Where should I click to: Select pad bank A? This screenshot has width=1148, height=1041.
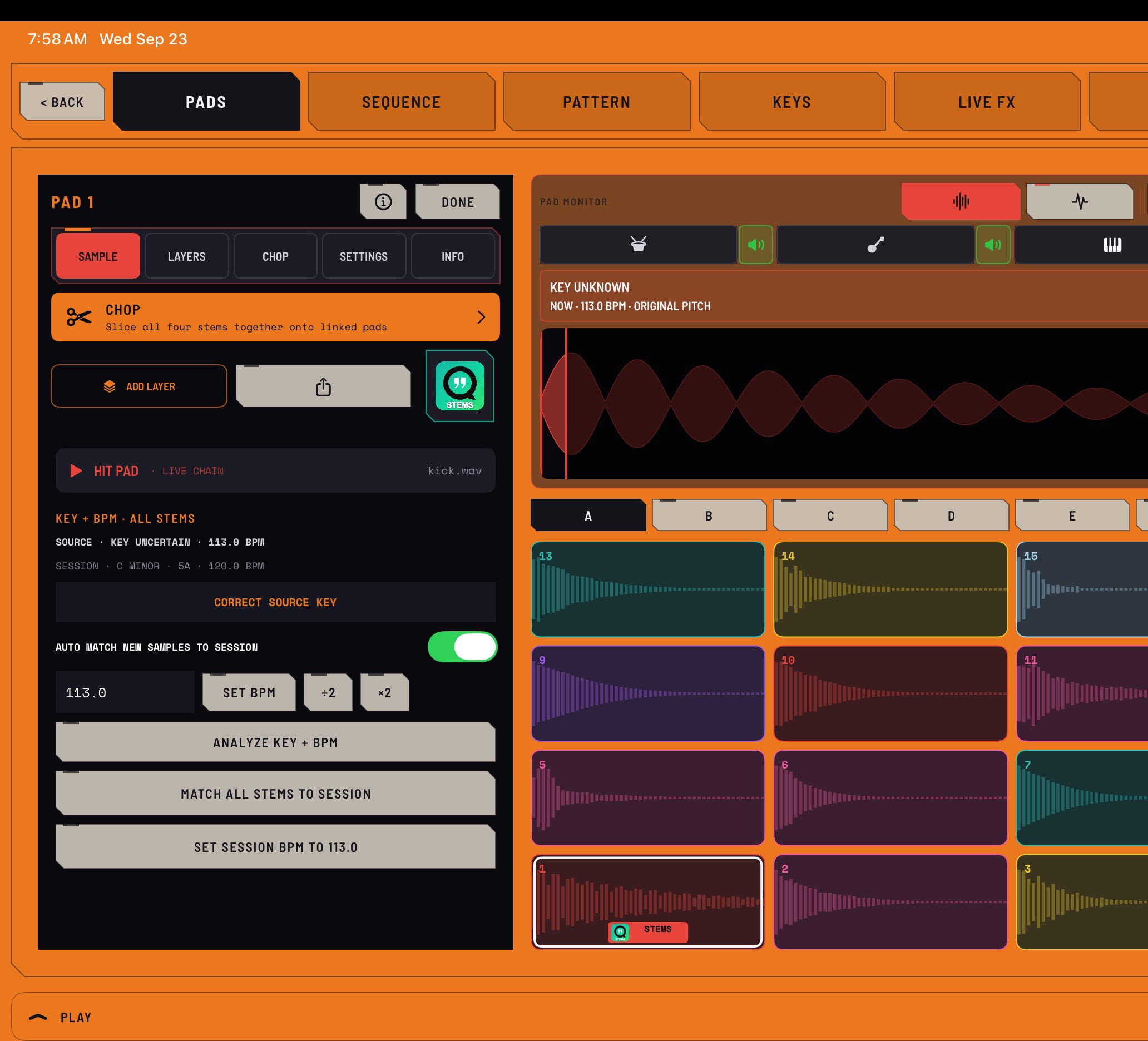588,515
